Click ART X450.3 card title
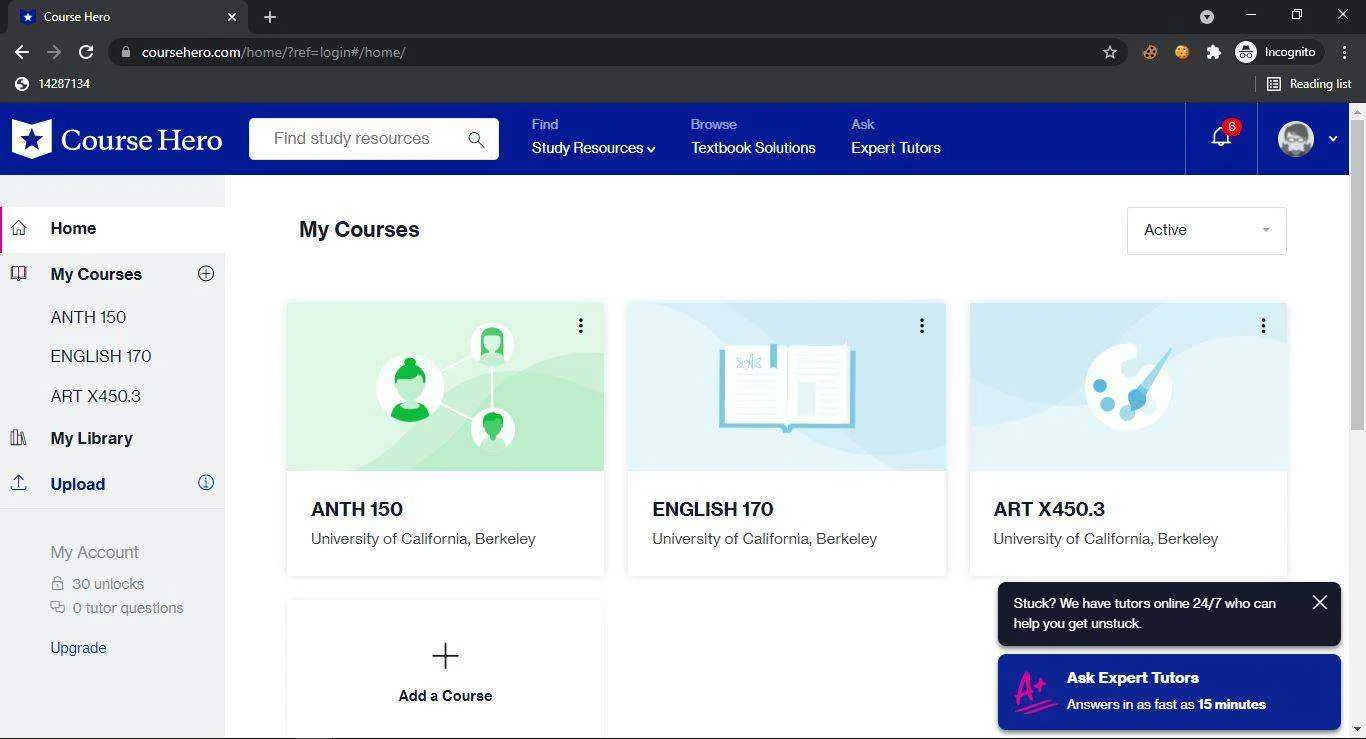Image resolution: width=1366 pixels, height=739 pixels. 1049,509
